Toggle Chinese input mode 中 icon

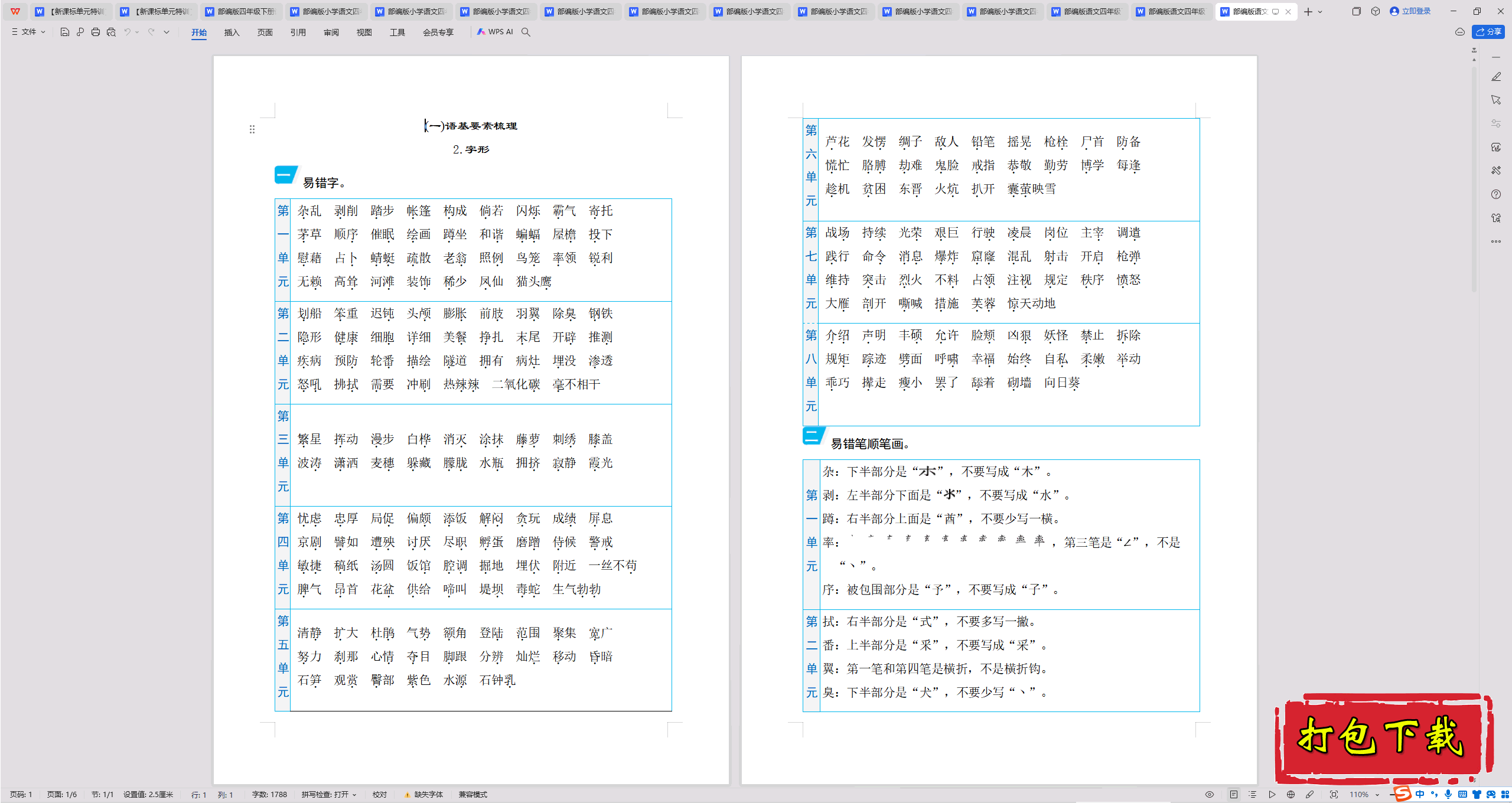click(1420, 795)
